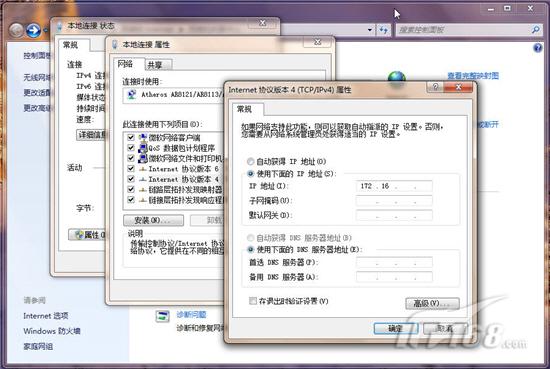550x369 pixels.
Task: Open the address bar dropdown arrow
Action: point(370,30)
